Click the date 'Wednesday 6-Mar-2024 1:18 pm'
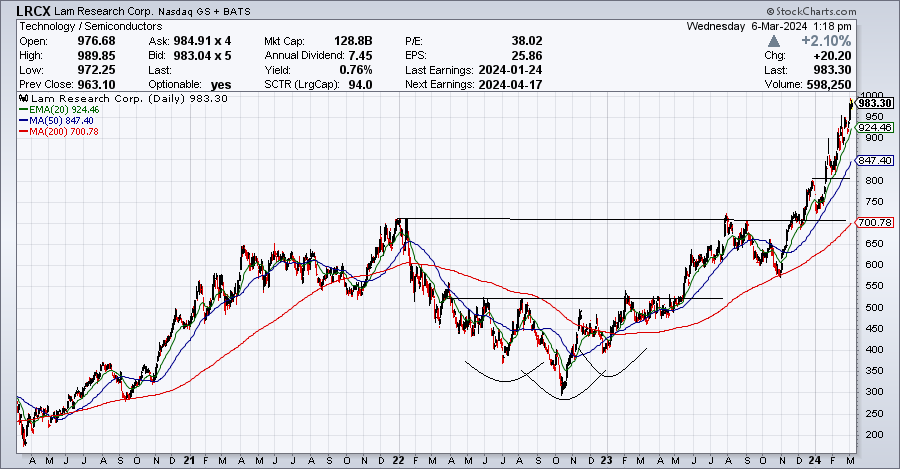 (x=769, y=26)
